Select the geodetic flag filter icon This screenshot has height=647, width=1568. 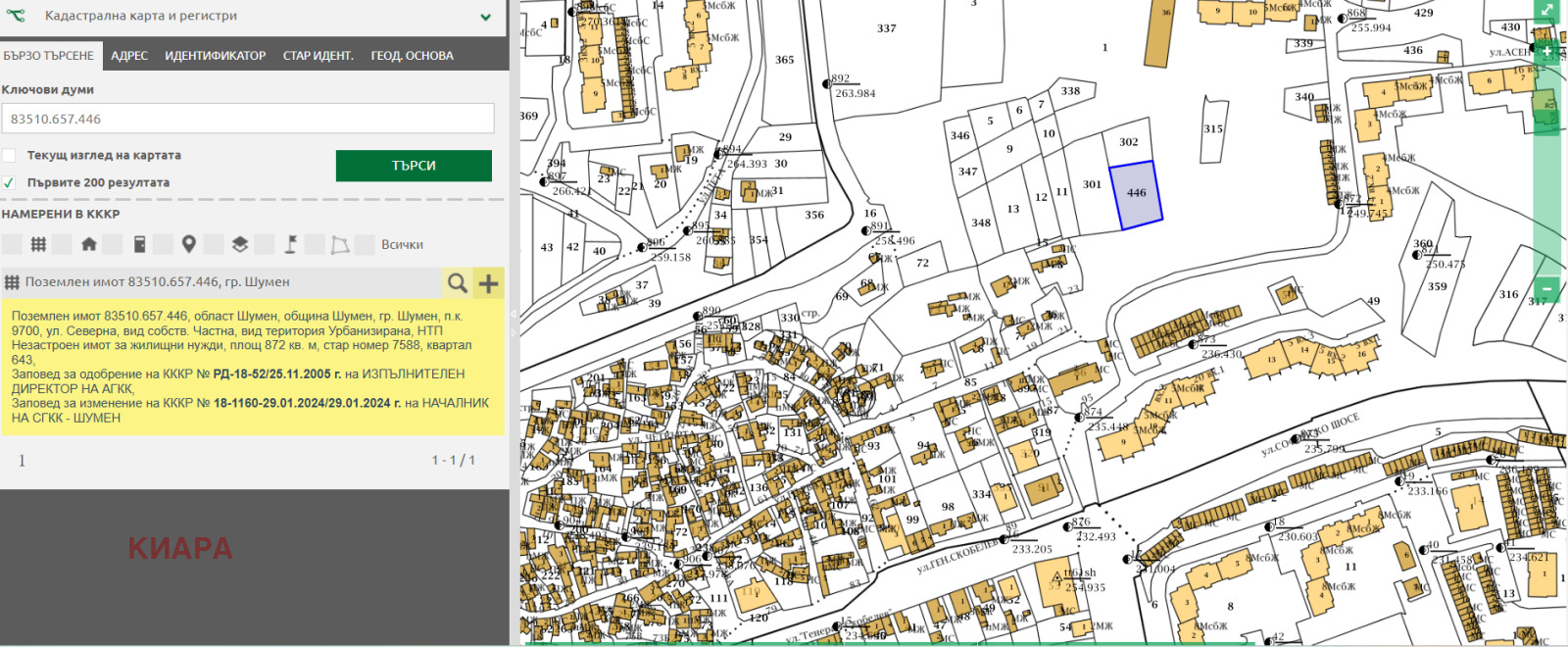[x=291, y=244]
